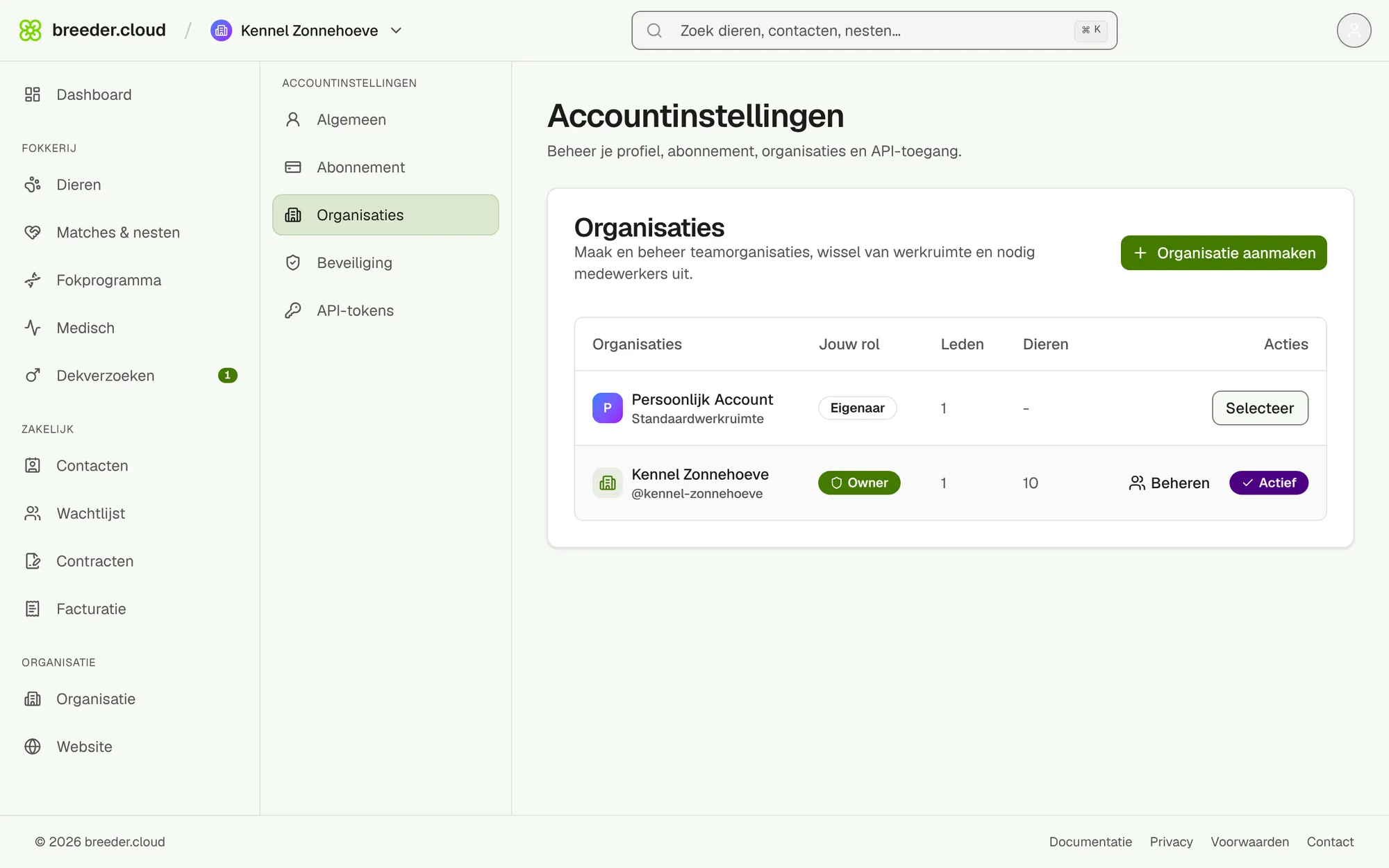Click the Organisaties building icon in settings
The height and width of the screenshot is (868, 1389).
click(x=293, y=215)
